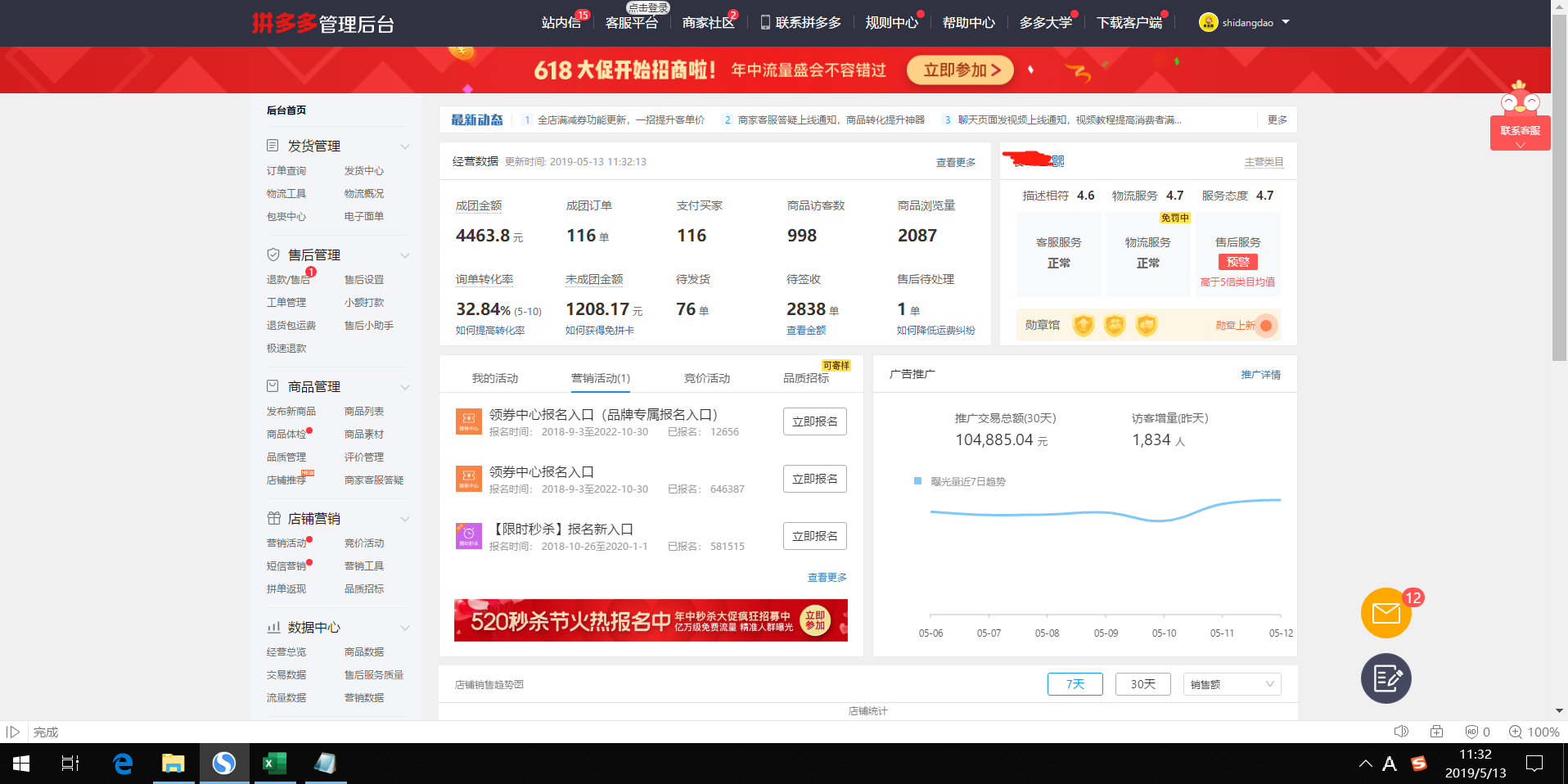Open Excel from the taskbar
The height and width of the screenshot is (784, 1568).
coord(274,764)
